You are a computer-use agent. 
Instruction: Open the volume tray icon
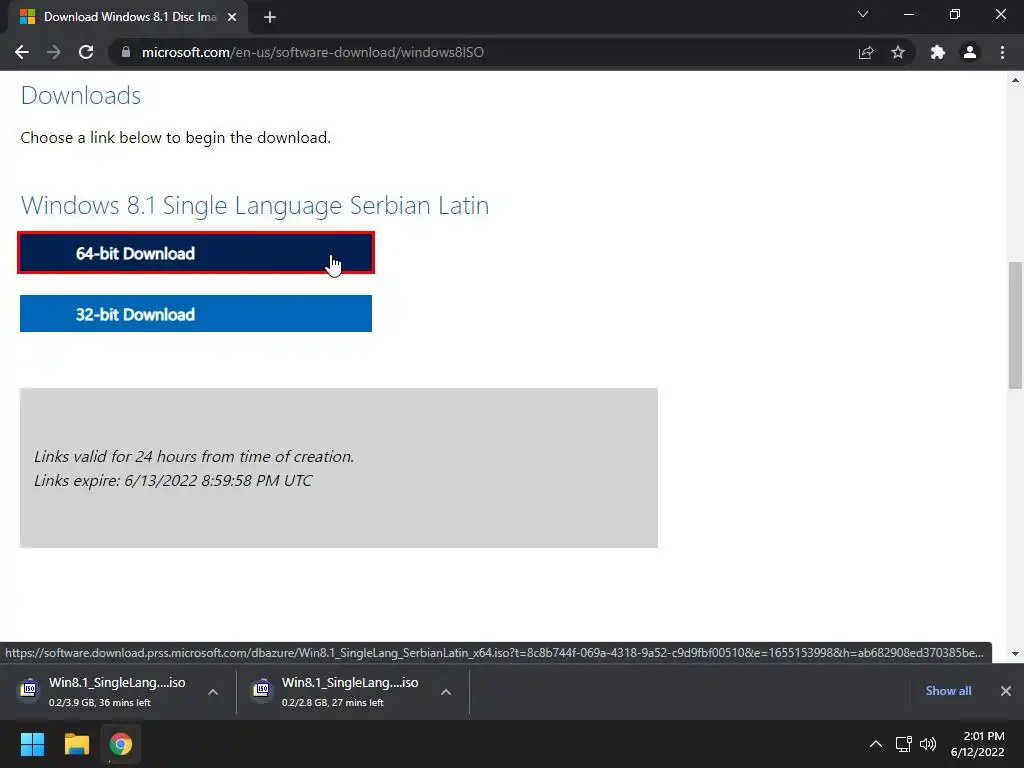point(928,744)
